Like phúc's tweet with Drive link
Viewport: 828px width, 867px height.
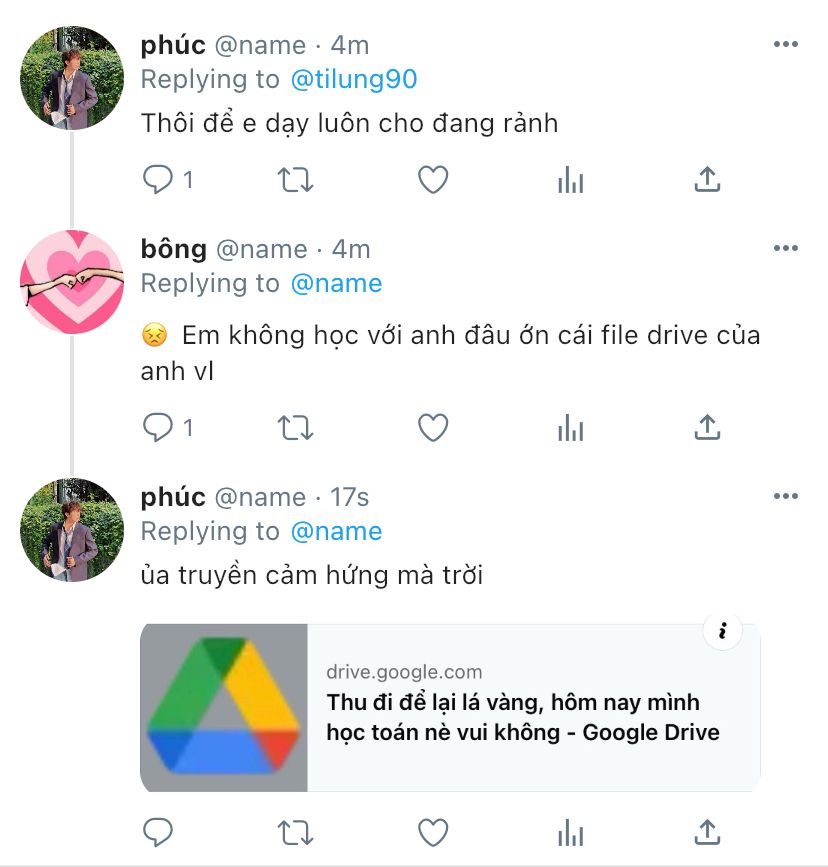432,832
